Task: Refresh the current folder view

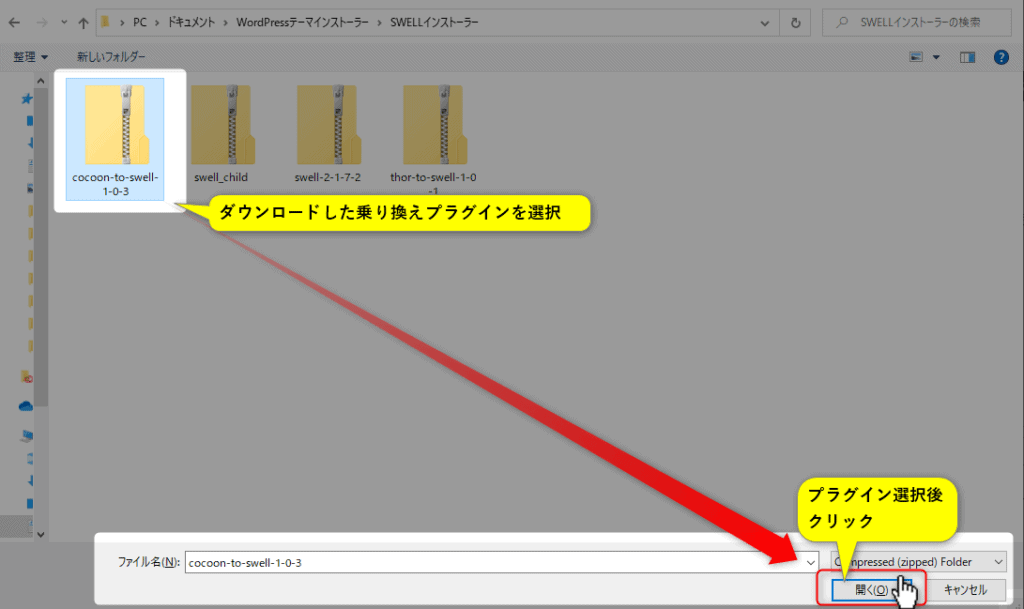Action: tap(795, 23)
